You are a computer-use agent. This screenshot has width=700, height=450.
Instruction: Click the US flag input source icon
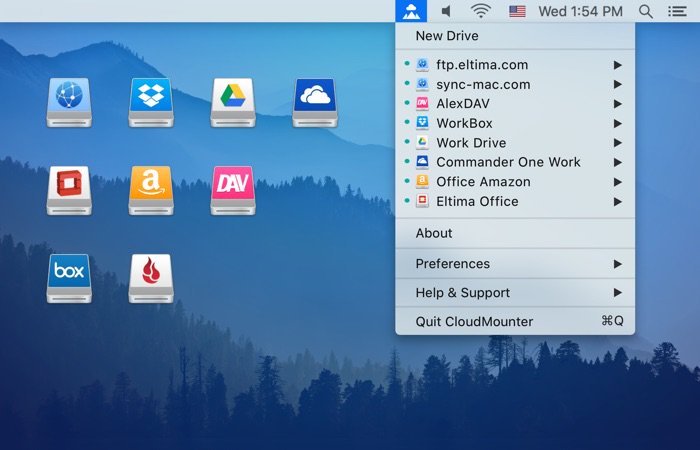click(517, 11)
